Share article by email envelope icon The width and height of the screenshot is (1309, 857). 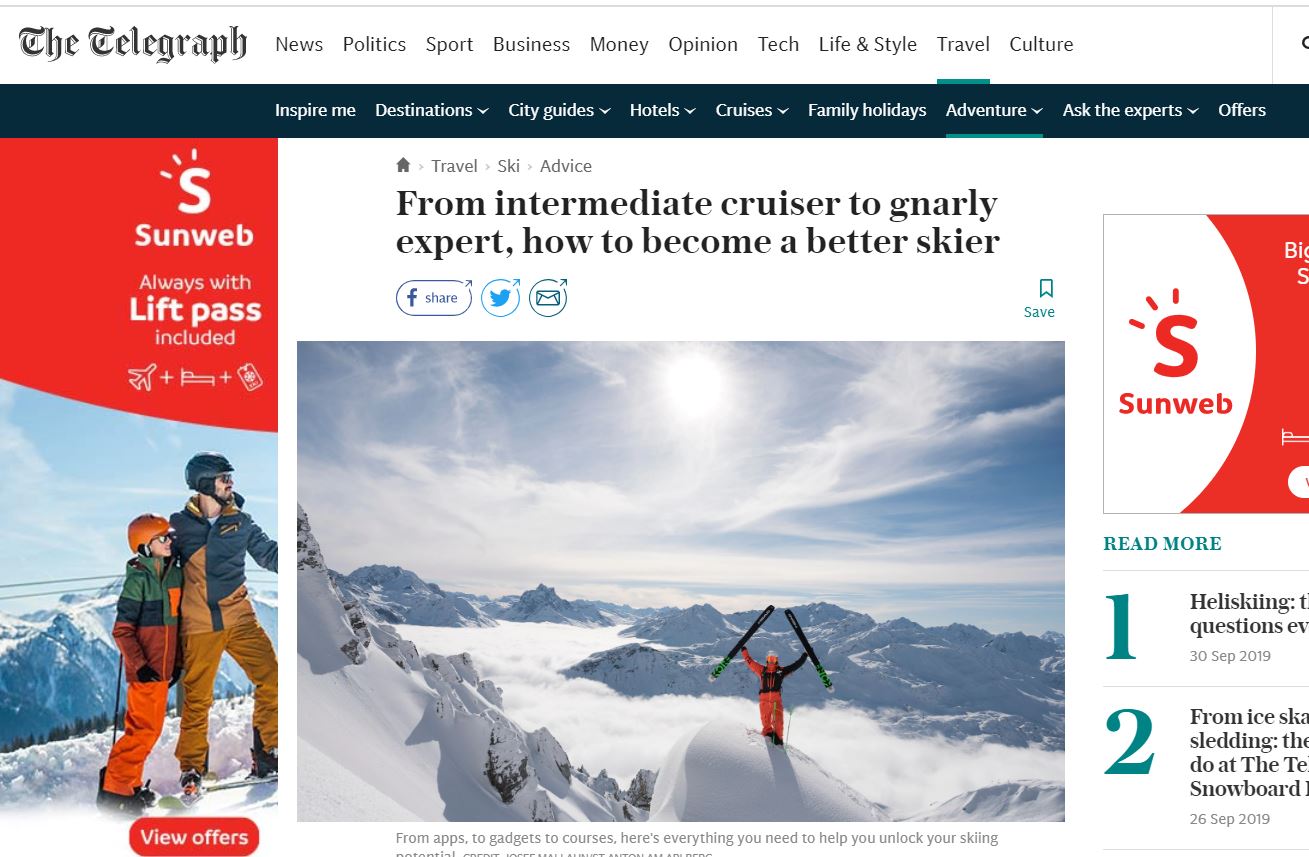pos(548,298)
